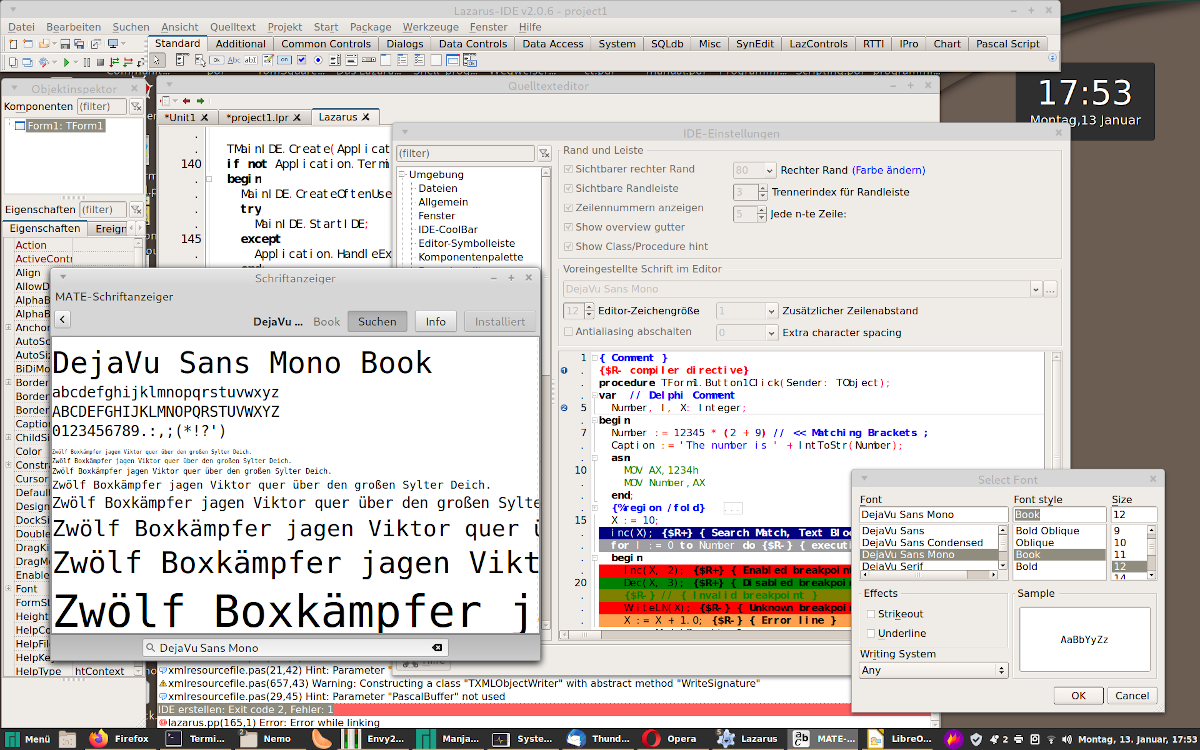Screen dimensions: 1200x750
Task: Click the green Run arrow in the toolbar
Action: click(x=66, y=62)
